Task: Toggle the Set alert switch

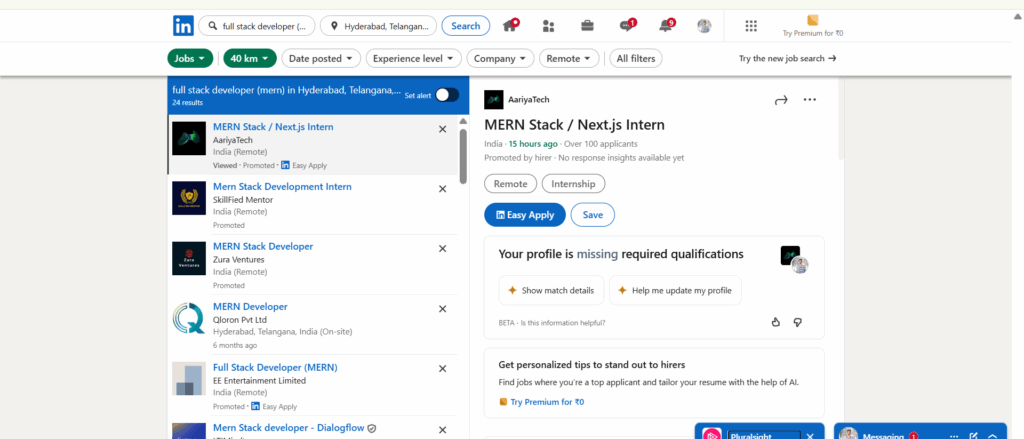Action: (446, 95)
